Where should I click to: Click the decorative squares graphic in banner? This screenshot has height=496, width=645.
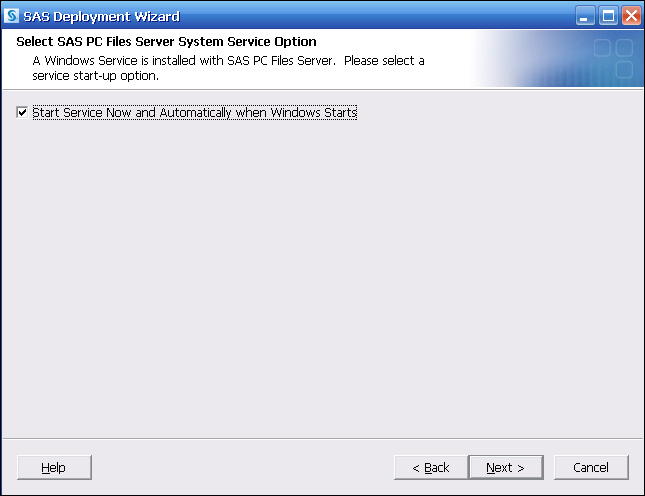pyautogui.click(x=611, y=59)
